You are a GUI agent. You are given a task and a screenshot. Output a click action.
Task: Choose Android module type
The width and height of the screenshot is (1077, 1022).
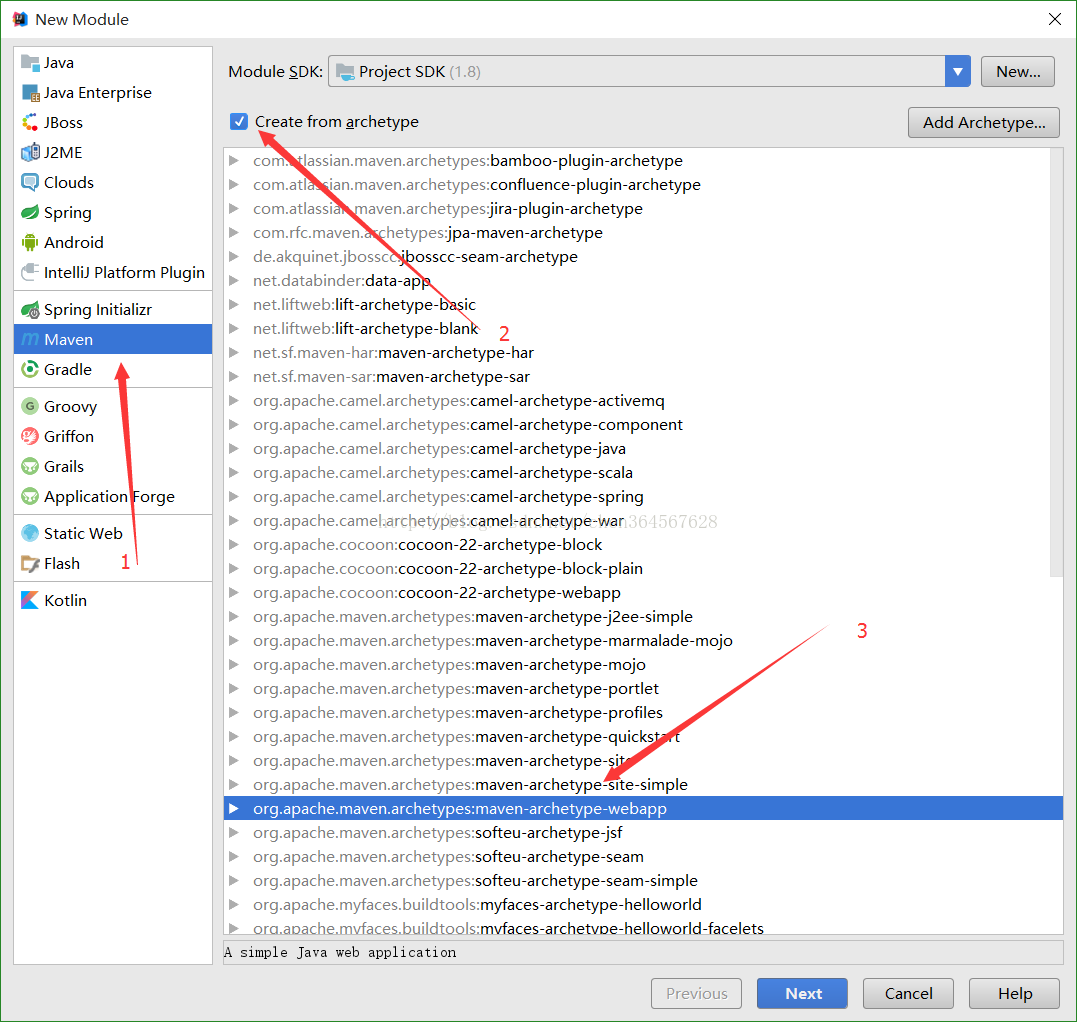(113, 242)
